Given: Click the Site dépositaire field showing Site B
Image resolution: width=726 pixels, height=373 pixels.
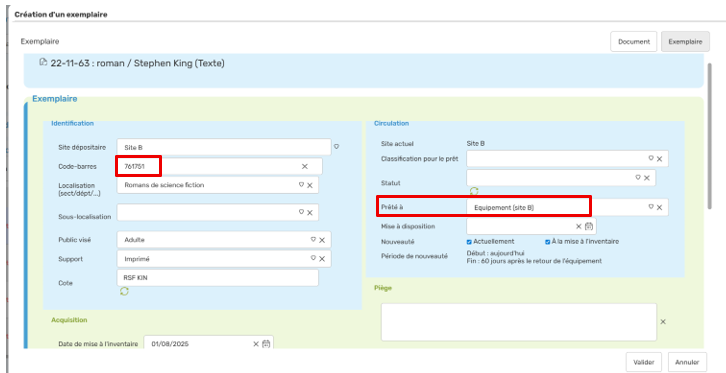Looking at the screenshot, I should point(224,148).
